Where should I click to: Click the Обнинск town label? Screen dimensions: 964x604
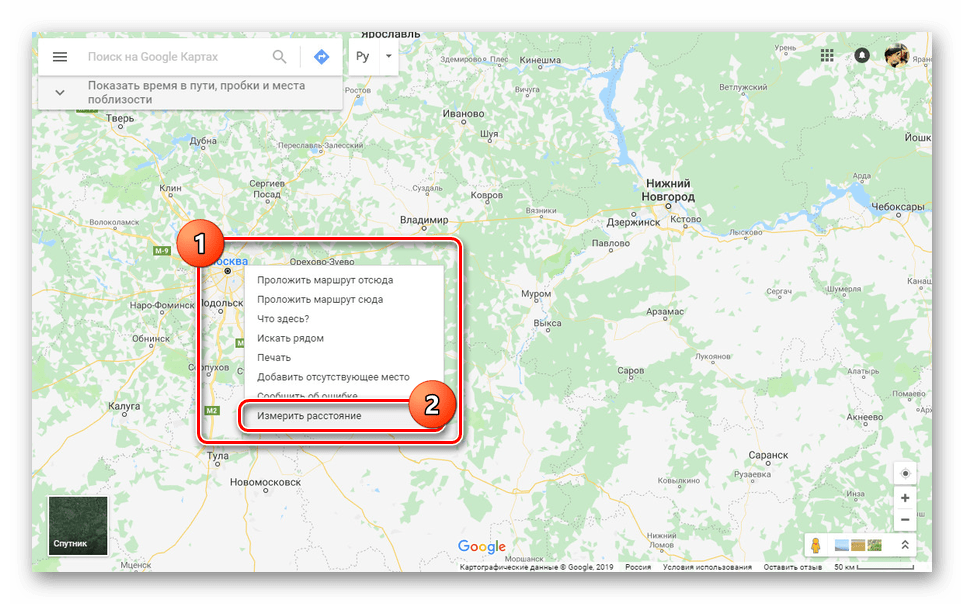pos(151,339)
